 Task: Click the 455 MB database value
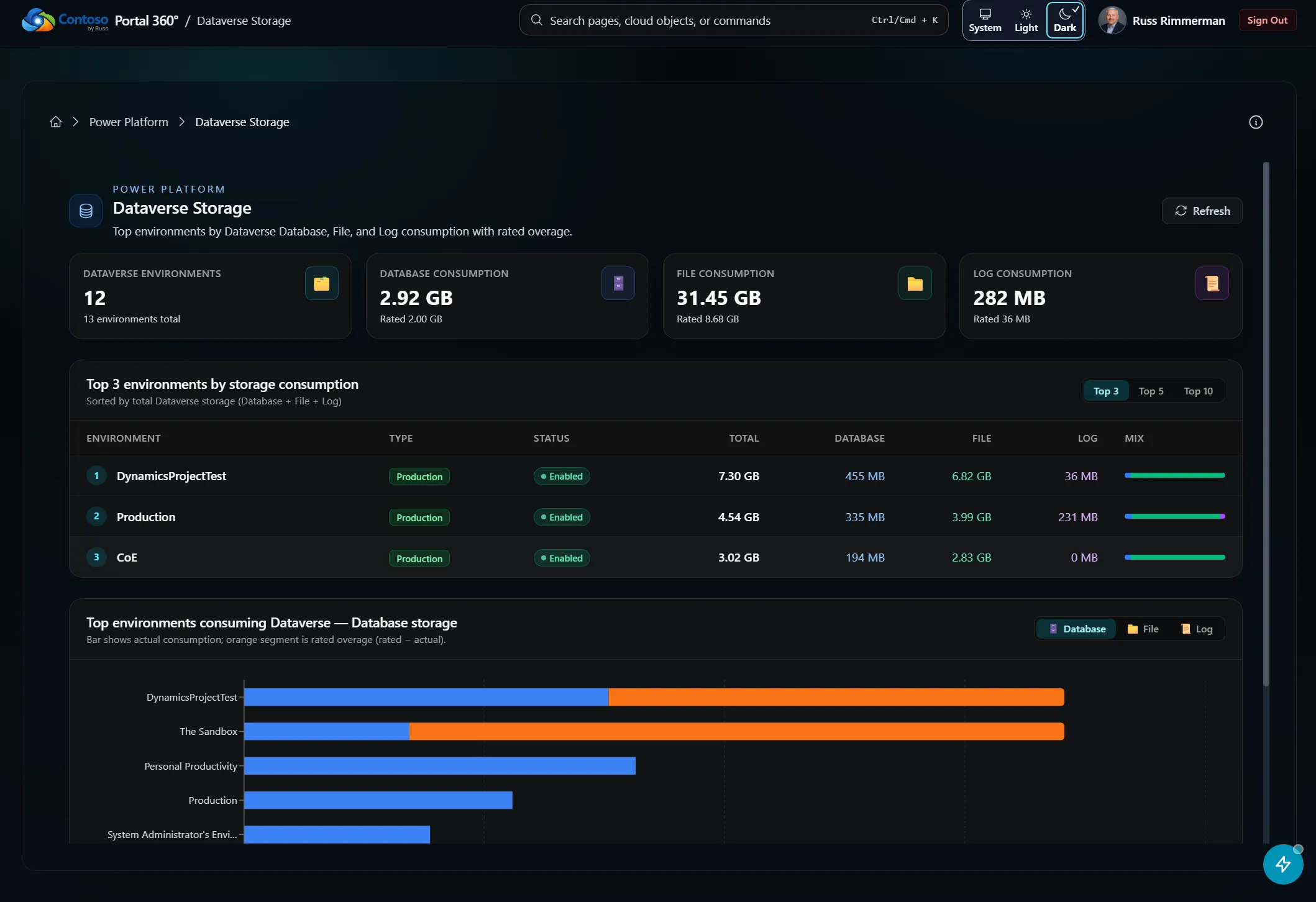[x=865, y=476]
